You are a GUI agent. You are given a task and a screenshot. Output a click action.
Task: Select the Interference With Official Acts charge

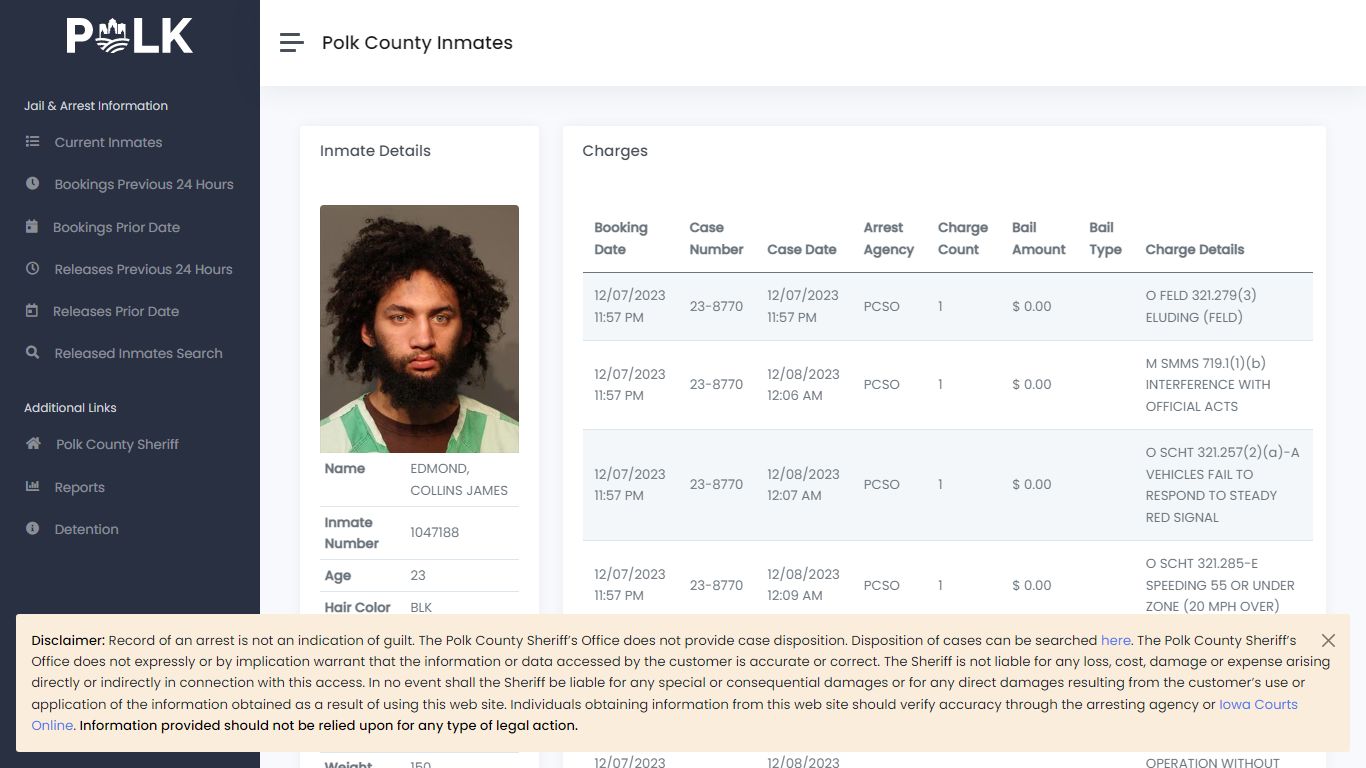(1208, 384)
